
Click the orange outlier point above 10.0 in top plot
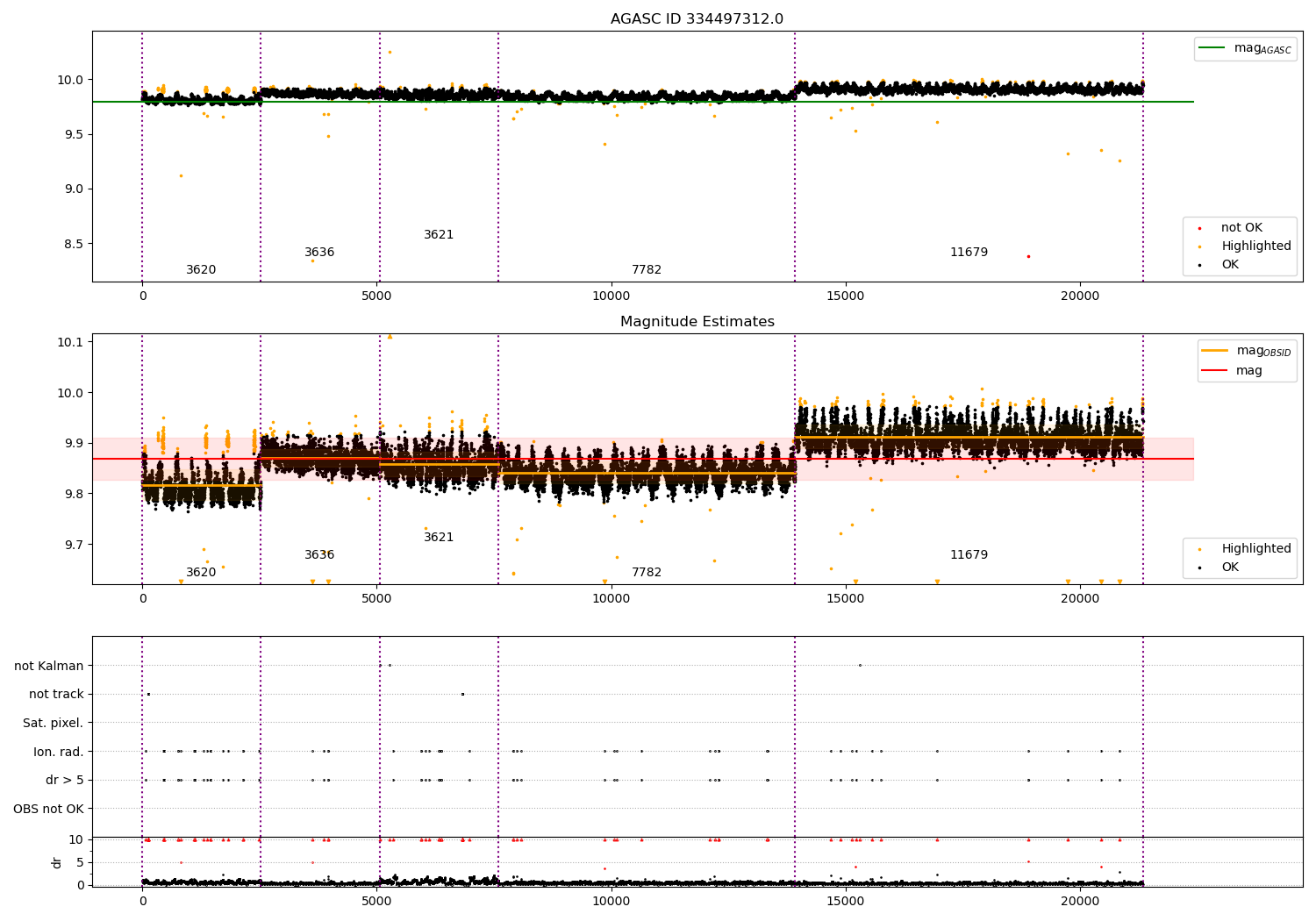[x=390, y=52]
